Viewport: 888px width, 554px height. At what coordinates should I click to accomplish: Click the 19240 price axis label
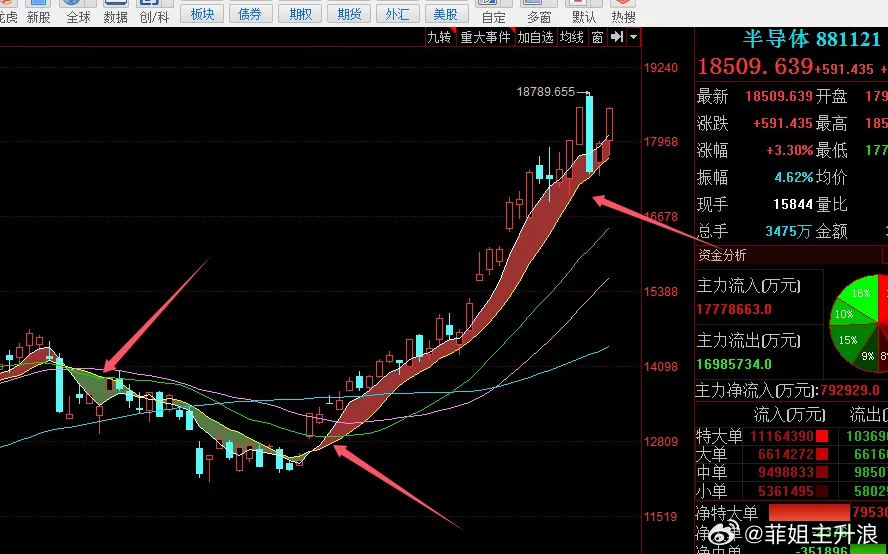[661, 68]
